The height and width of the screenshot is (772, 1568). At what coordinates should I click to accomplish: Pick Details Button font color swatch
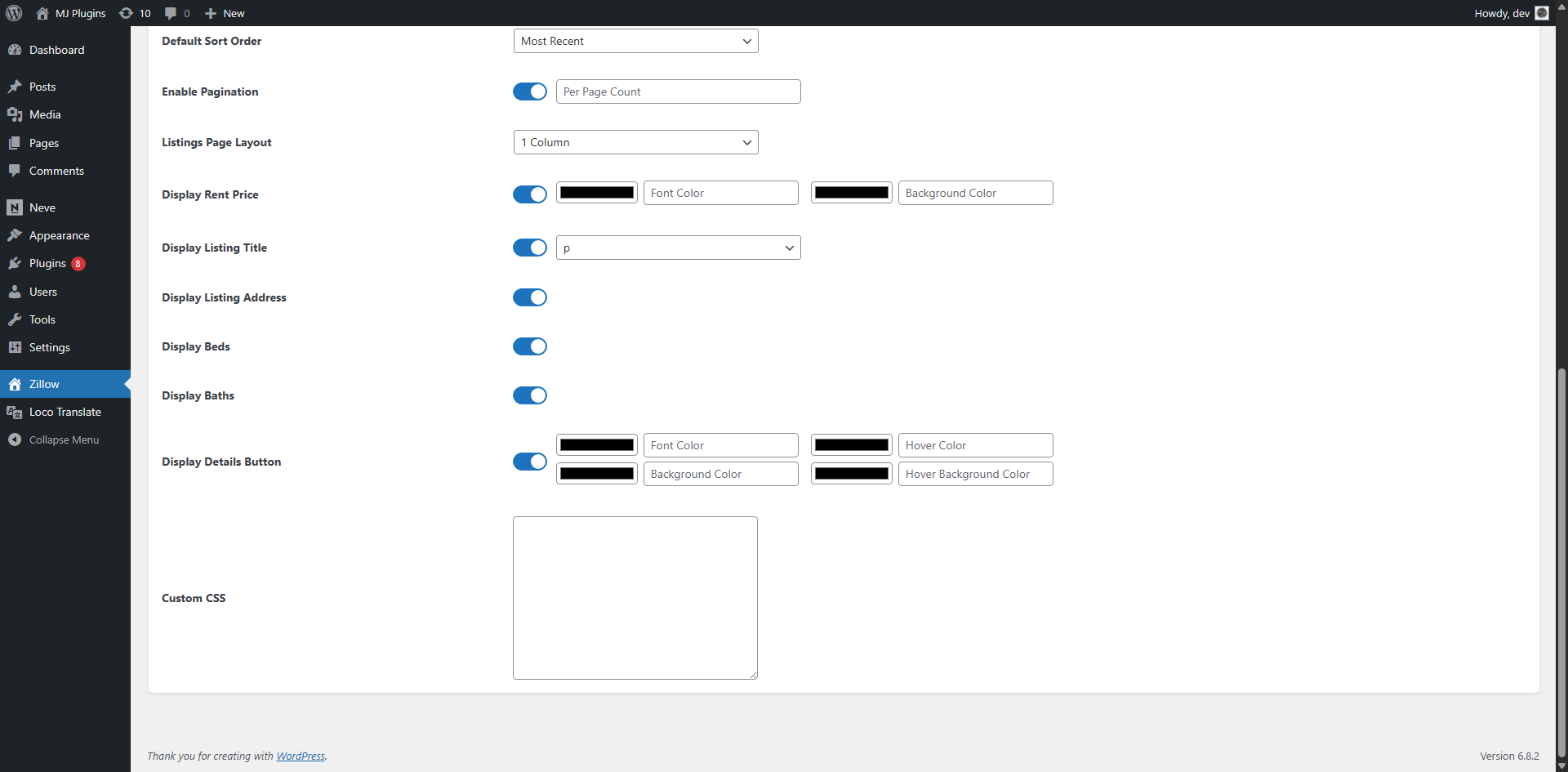(x=597, y=445)
